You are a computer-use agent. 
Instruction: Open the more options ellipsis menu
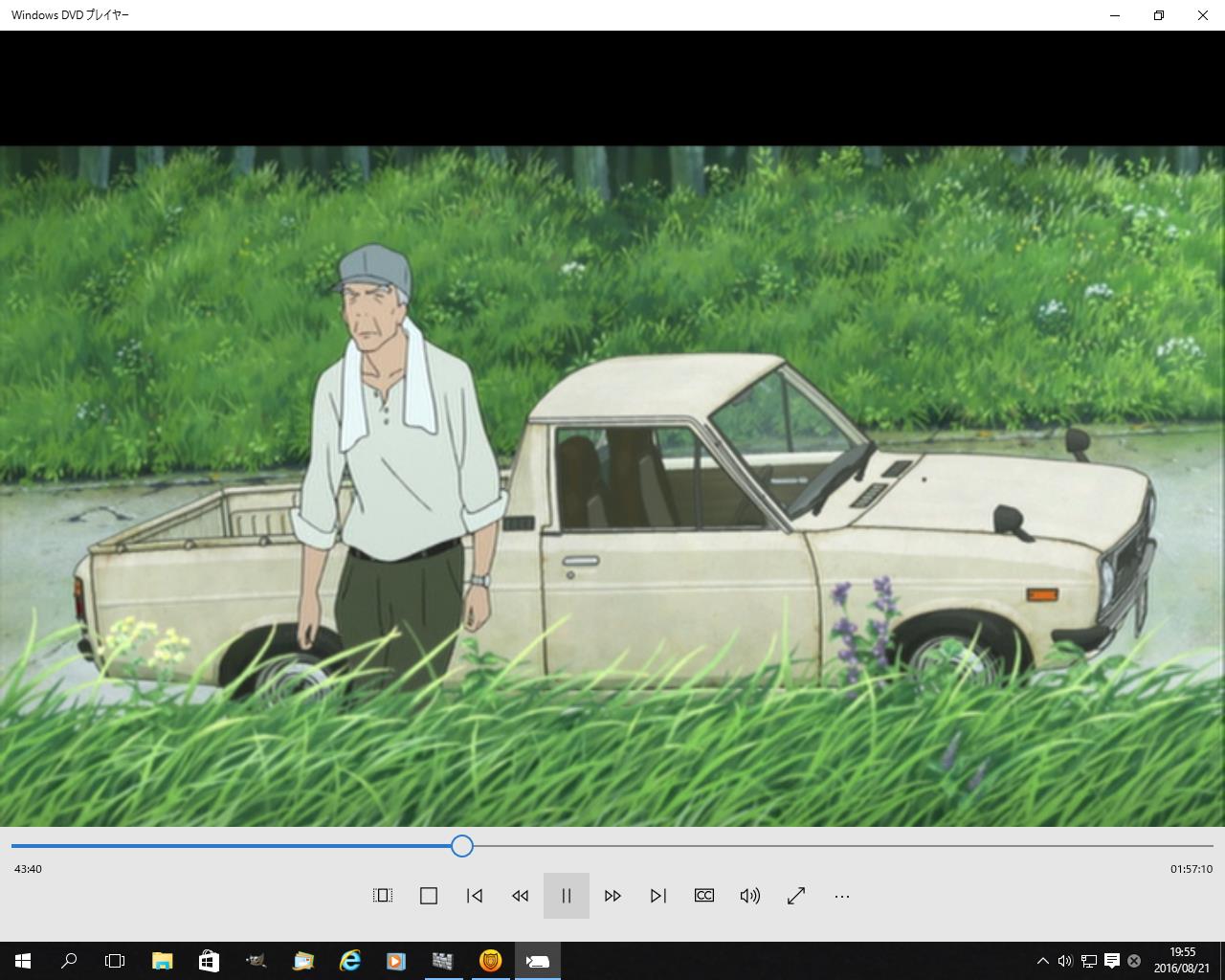(842, 896)
